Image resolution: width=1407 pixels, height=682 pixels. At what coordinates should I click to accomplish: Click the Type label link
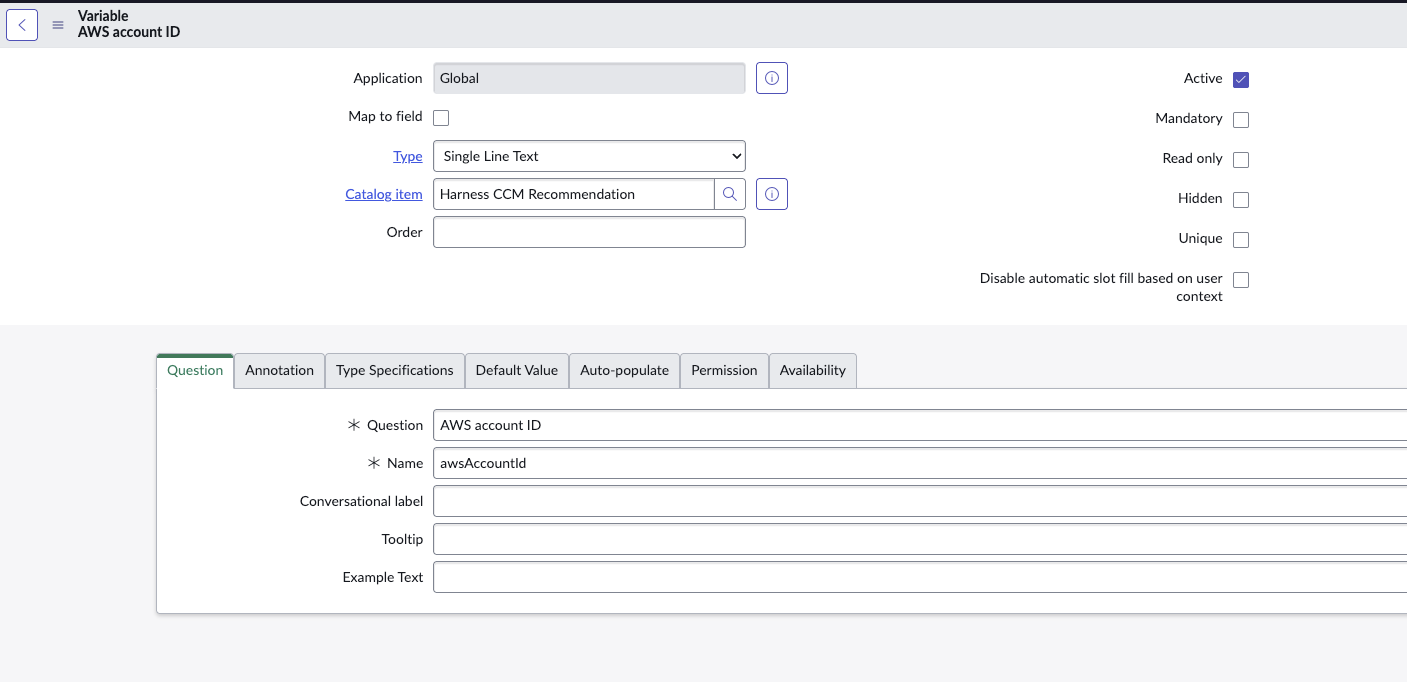coord(407,156)
